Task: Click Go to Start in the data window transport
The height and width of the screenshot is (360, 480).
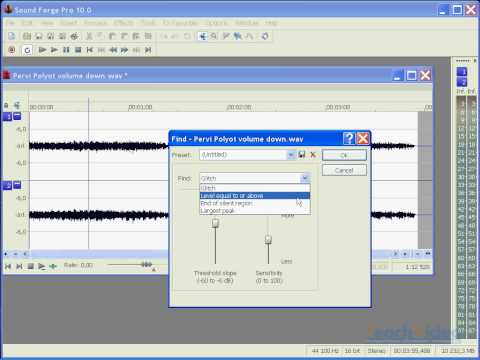Action: [x=8, y=266]
